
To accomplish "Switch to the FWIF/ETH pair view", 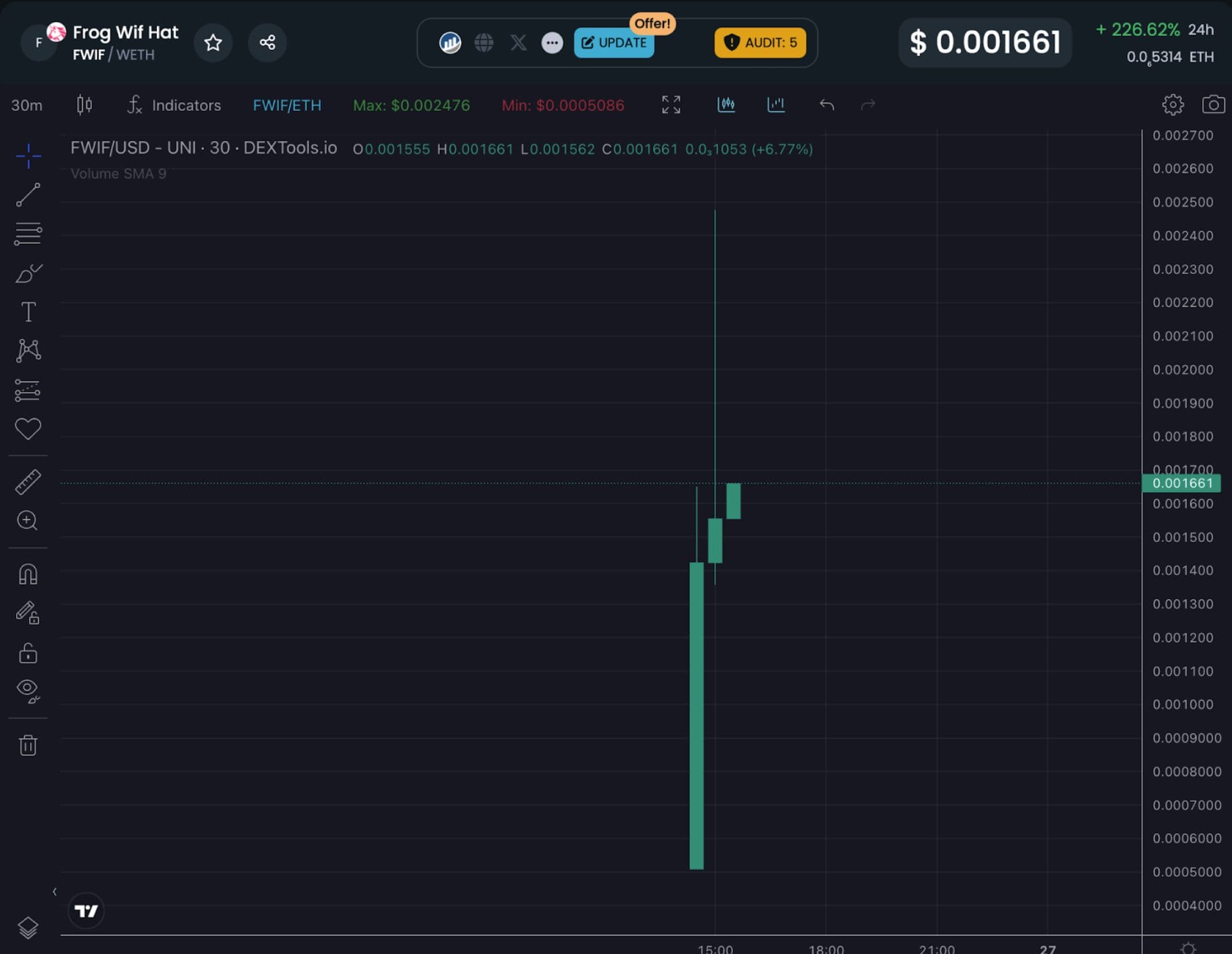I will [286, 104].
